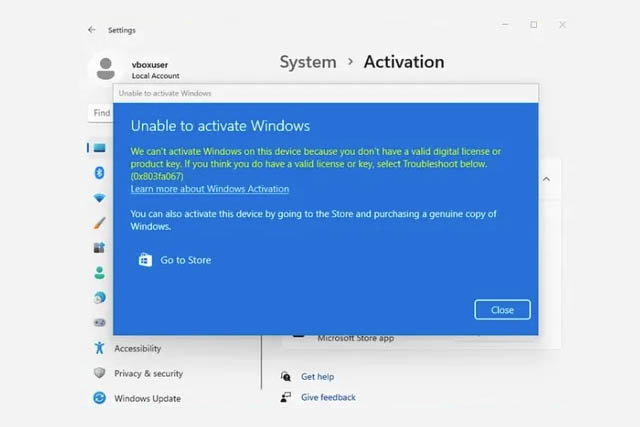The width and height of the screenshot is (640, 427).
Task: Select the System icon in sidebar
Action: click(x=99, y=148)
